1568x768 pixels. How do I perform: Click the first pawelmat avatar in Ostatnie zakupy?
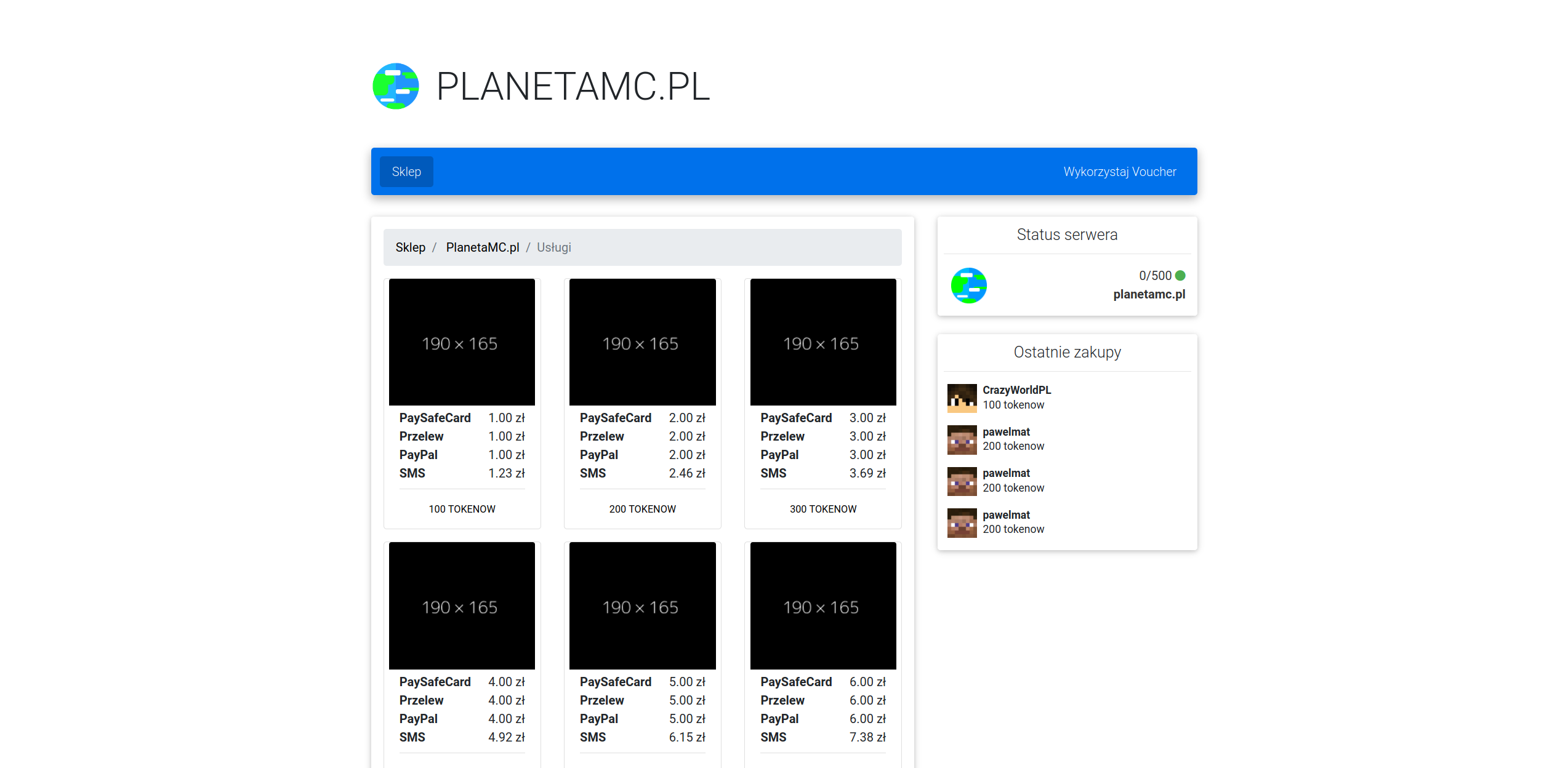pos(962,439)
